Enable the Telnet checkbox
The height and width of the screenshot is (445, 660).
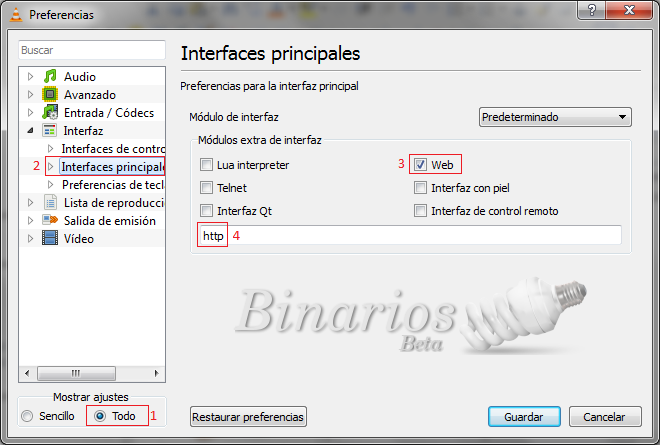point(207,188)
